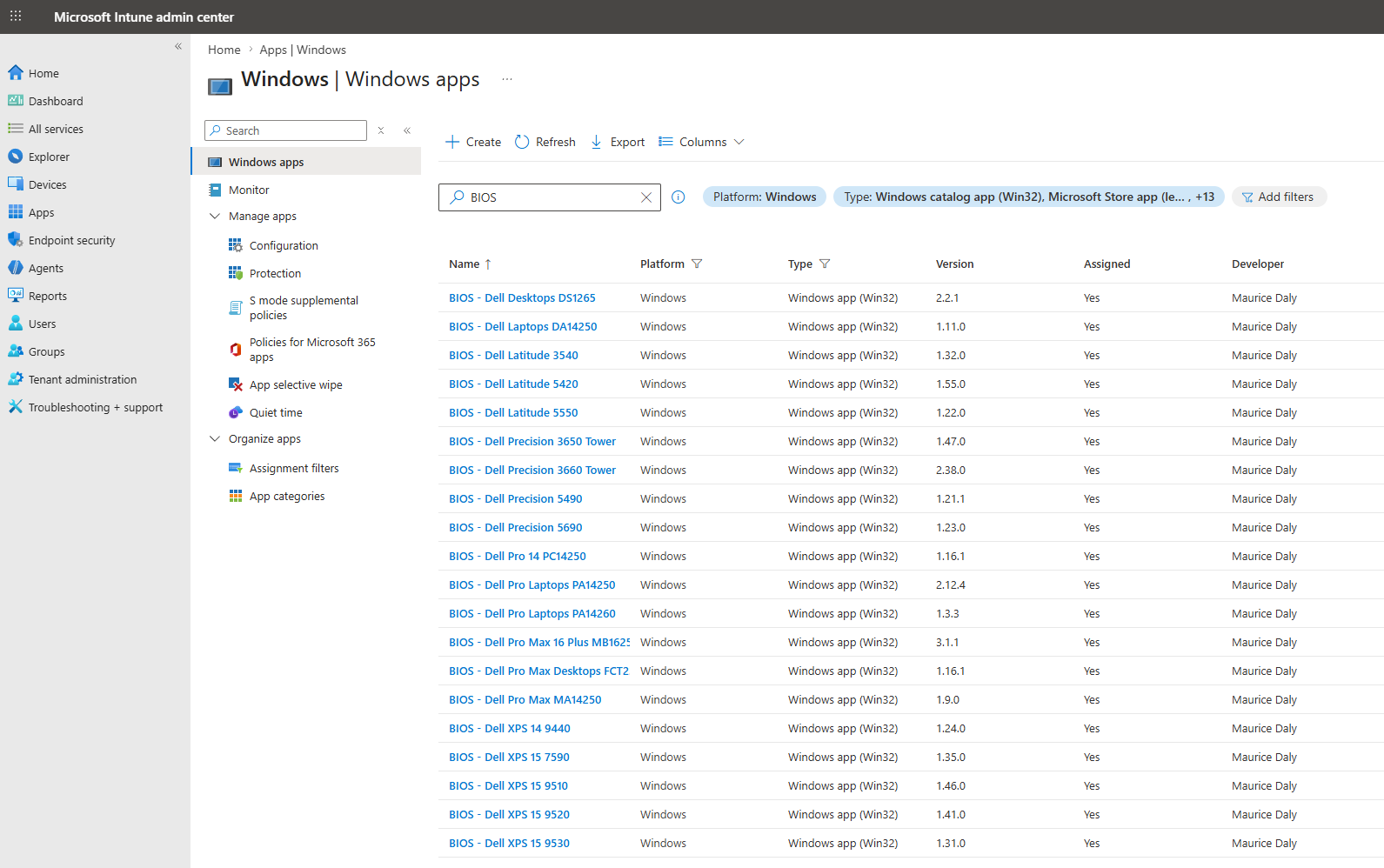Click the Configuration grid-gear icon

[236, 245]
